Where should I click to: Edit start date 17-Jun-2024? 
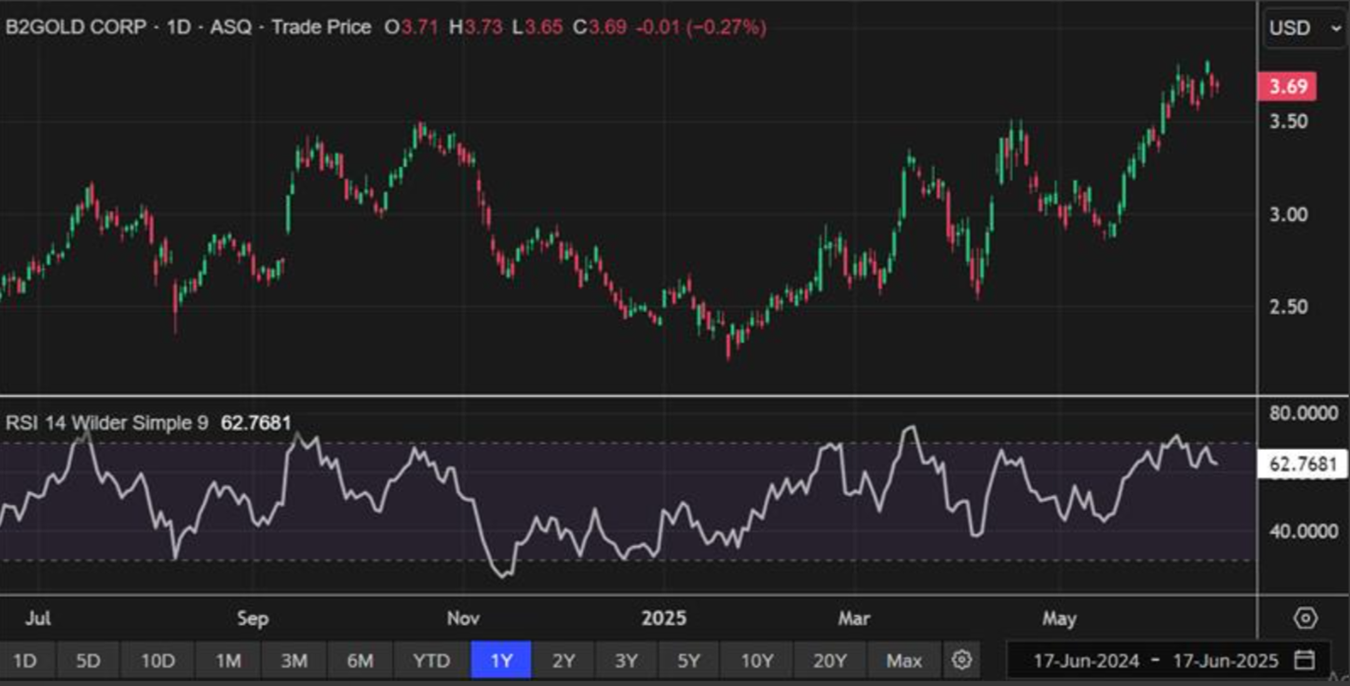pyautogui.click(x=1086, y=661)
